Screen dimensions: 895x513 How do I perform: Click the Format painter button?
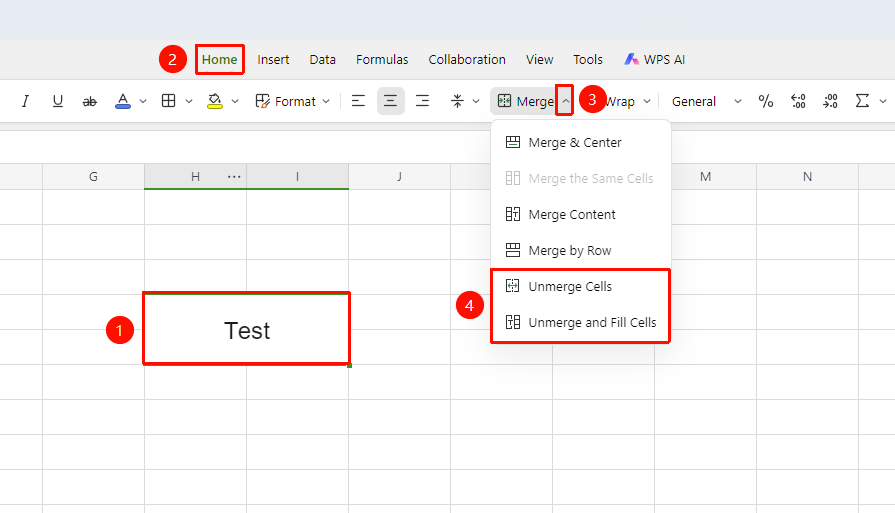[285, 102]
